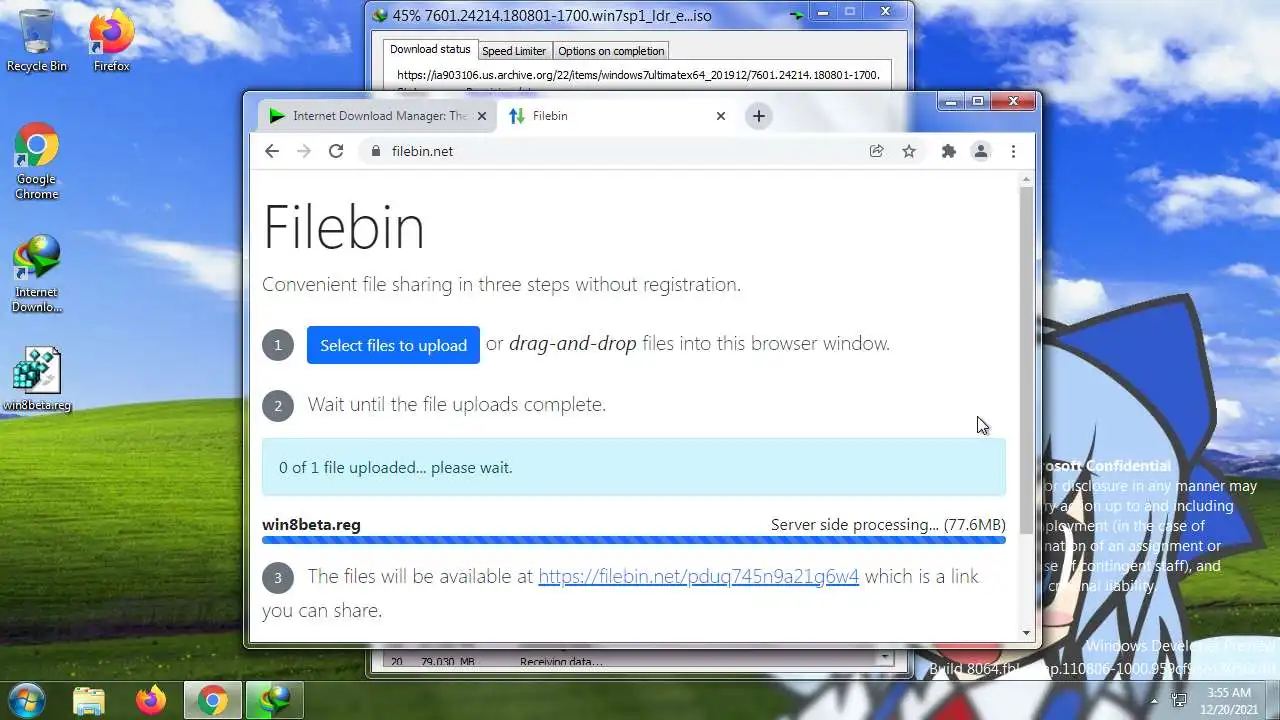Go back using Chrome's back arrow
The image size is (1280, 720).
click(x=272, y=151)
